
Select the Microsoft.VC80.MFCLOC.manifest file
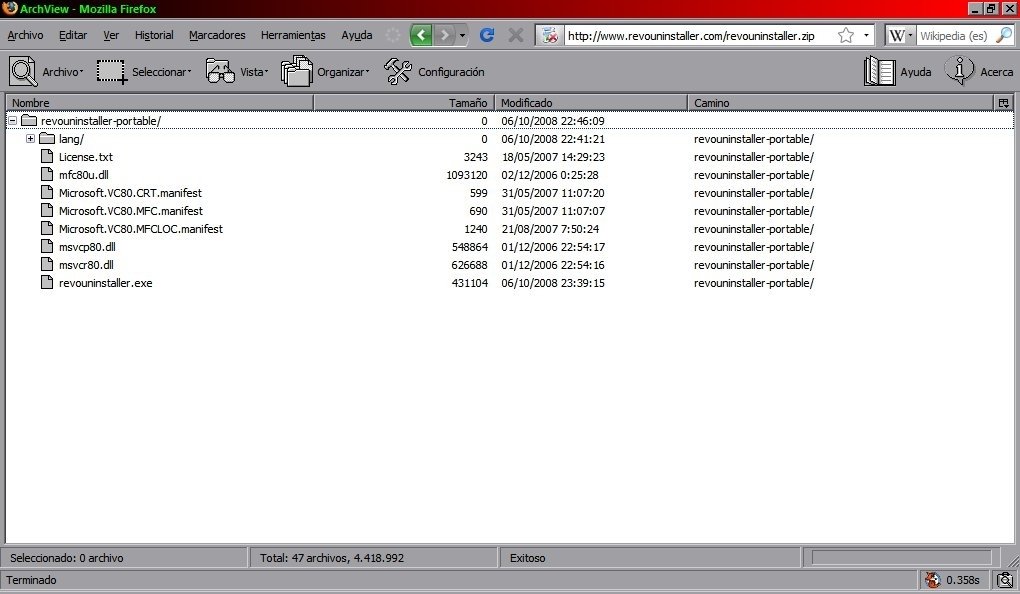pos(141,229)
